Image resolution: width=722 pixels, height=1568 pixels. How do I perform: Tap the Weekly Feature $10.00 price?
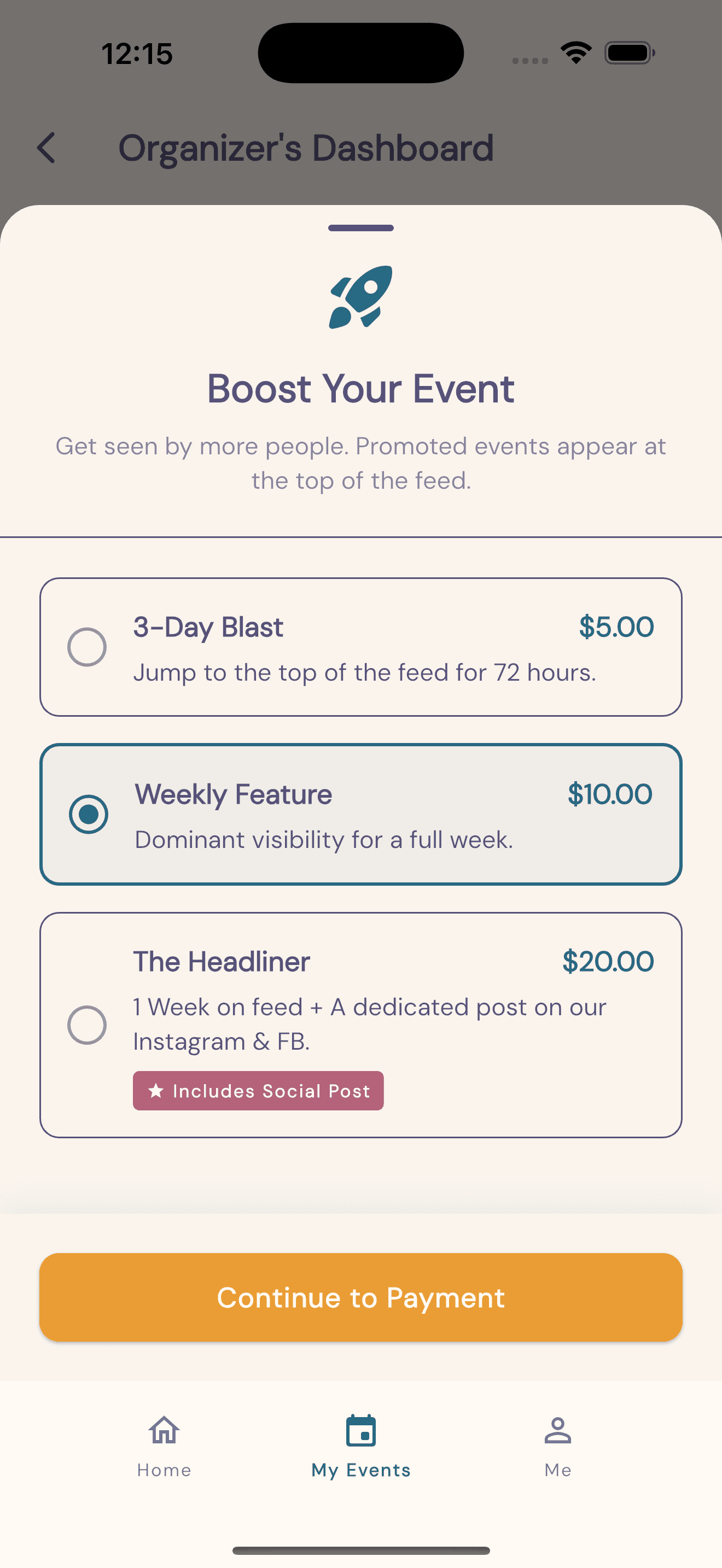click(x=609, y=794)
